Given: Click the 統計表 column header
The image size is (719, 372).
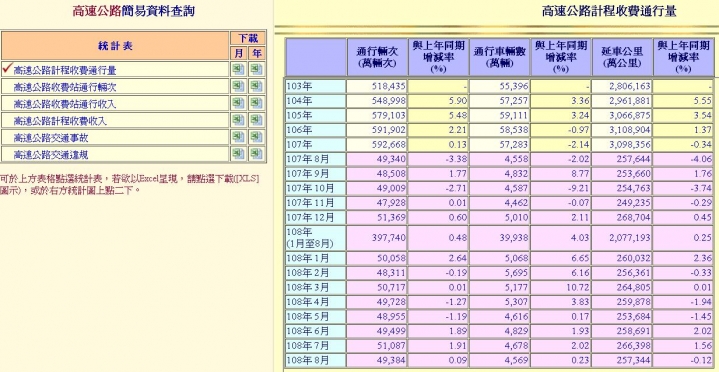Looking at the screenshot, I should point(115,45).
